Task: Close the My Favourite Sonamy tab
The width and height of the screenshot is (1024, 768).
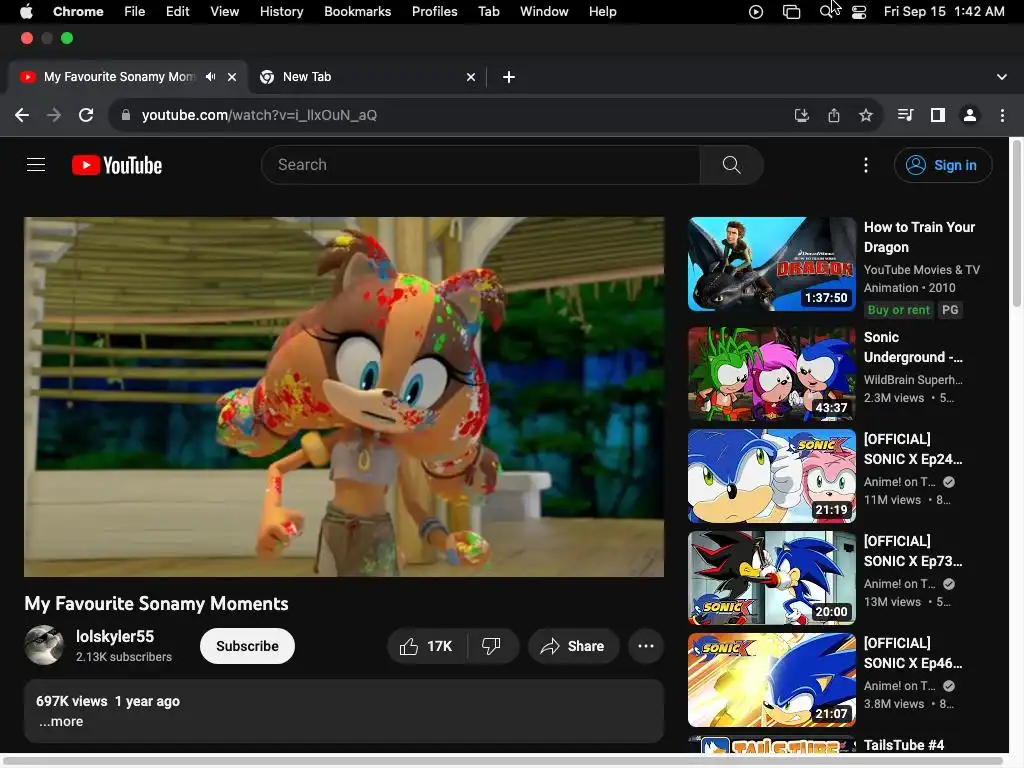Action: [232, 77]
